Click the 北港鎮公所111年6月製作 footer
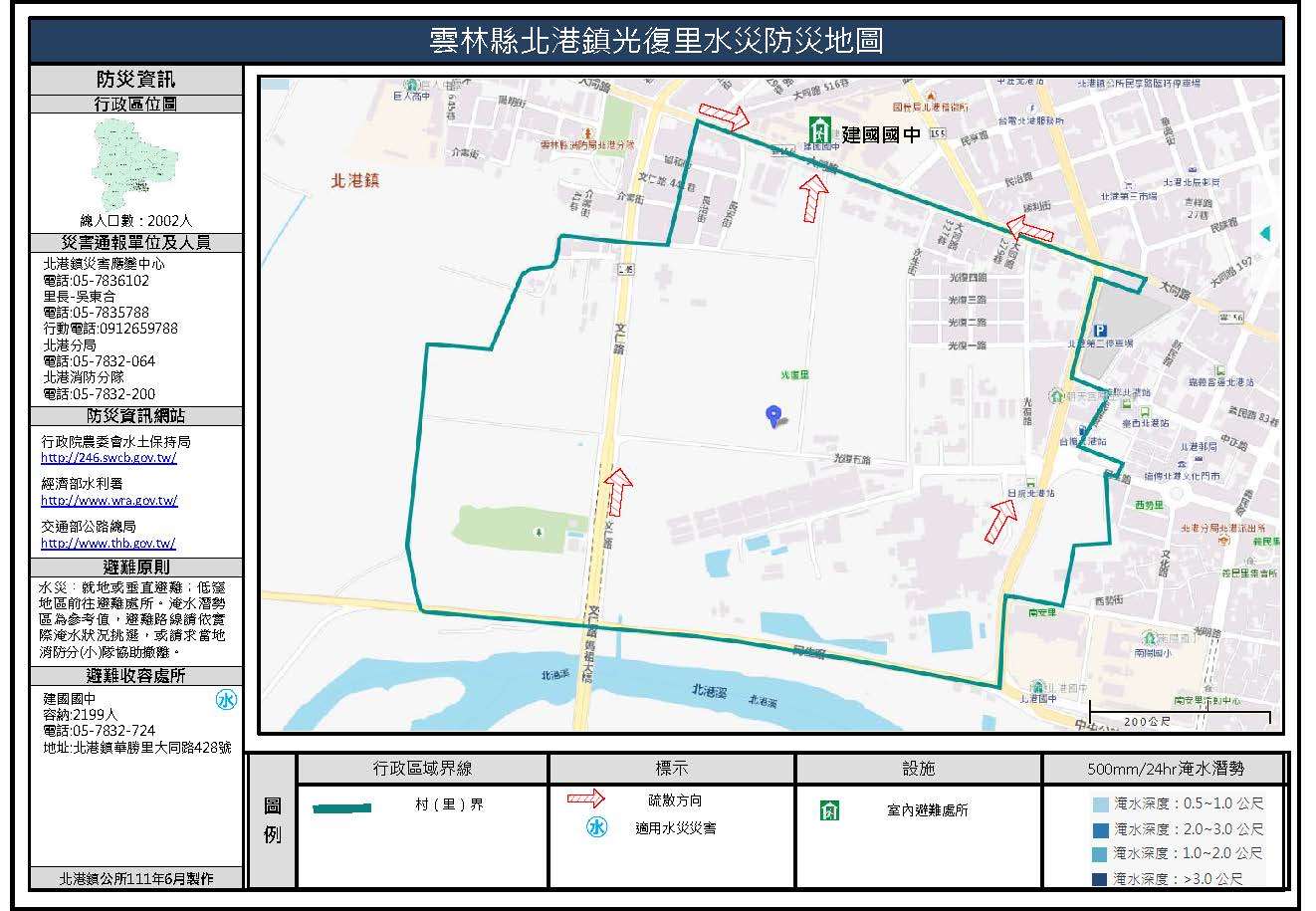This screenshot has width=1316, height=911. tap(136, 879)
